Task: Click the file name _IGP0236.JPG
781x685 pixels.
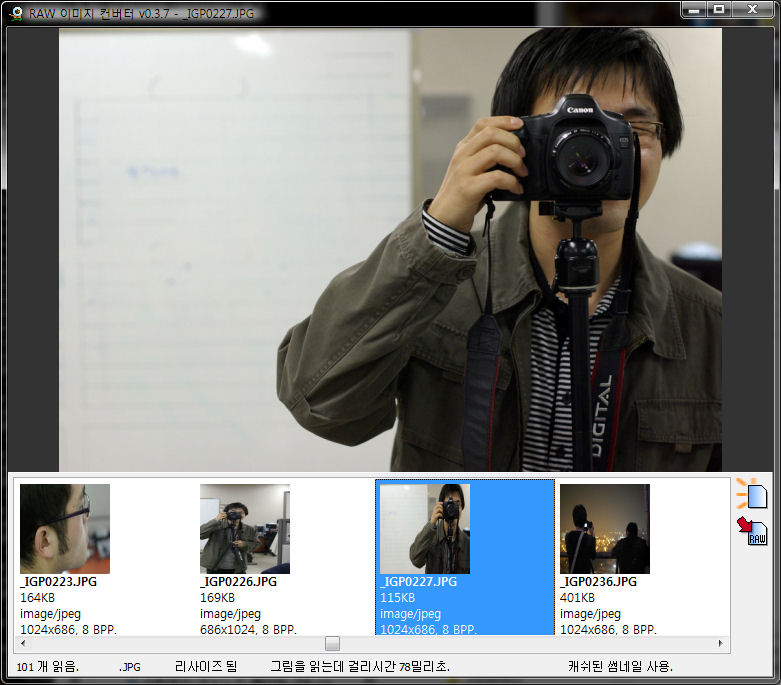Action: coord(598,581)
